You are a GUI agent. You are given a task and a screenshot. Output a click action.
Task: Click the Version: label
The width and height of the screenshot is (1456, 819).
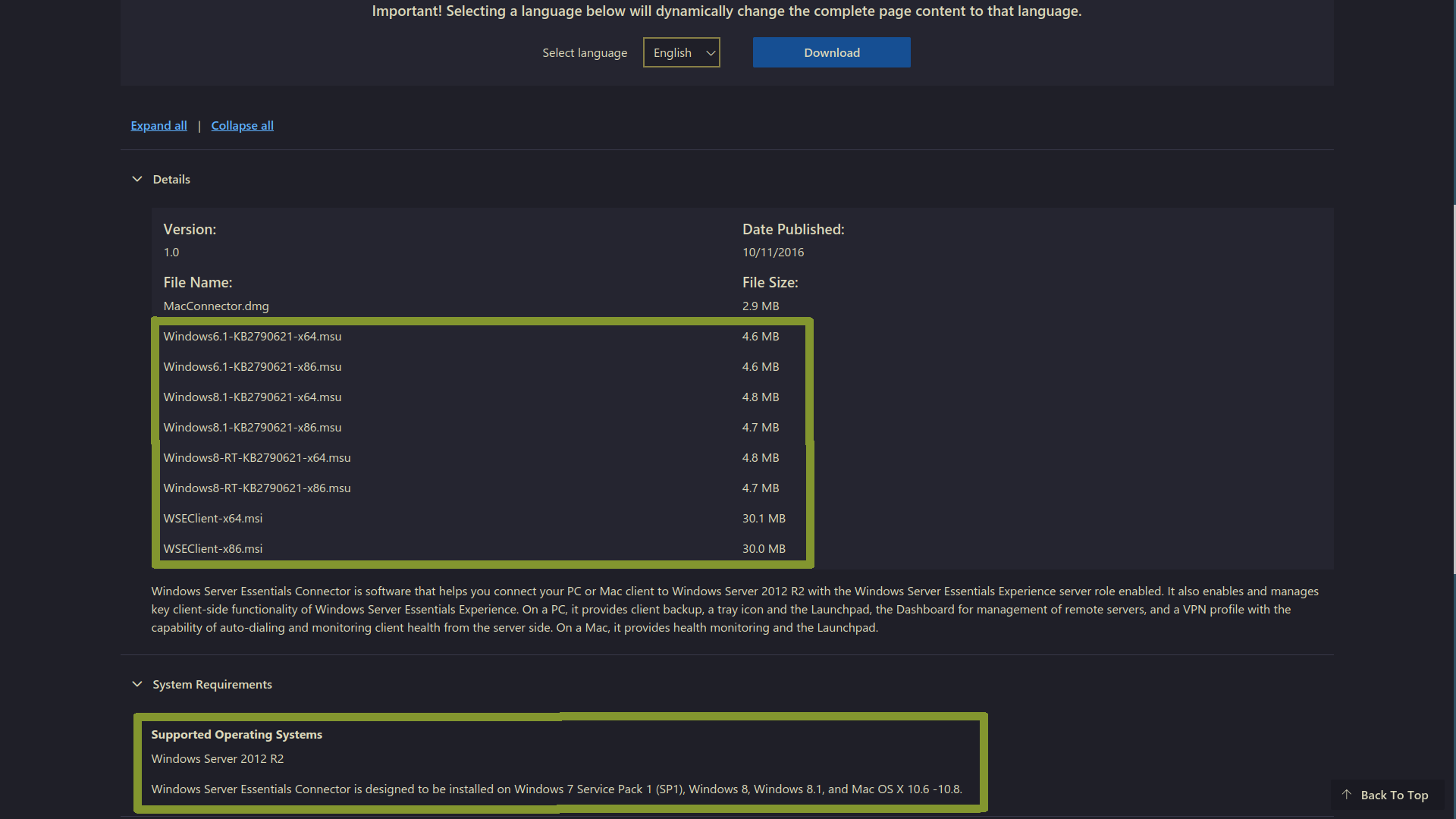190,229
